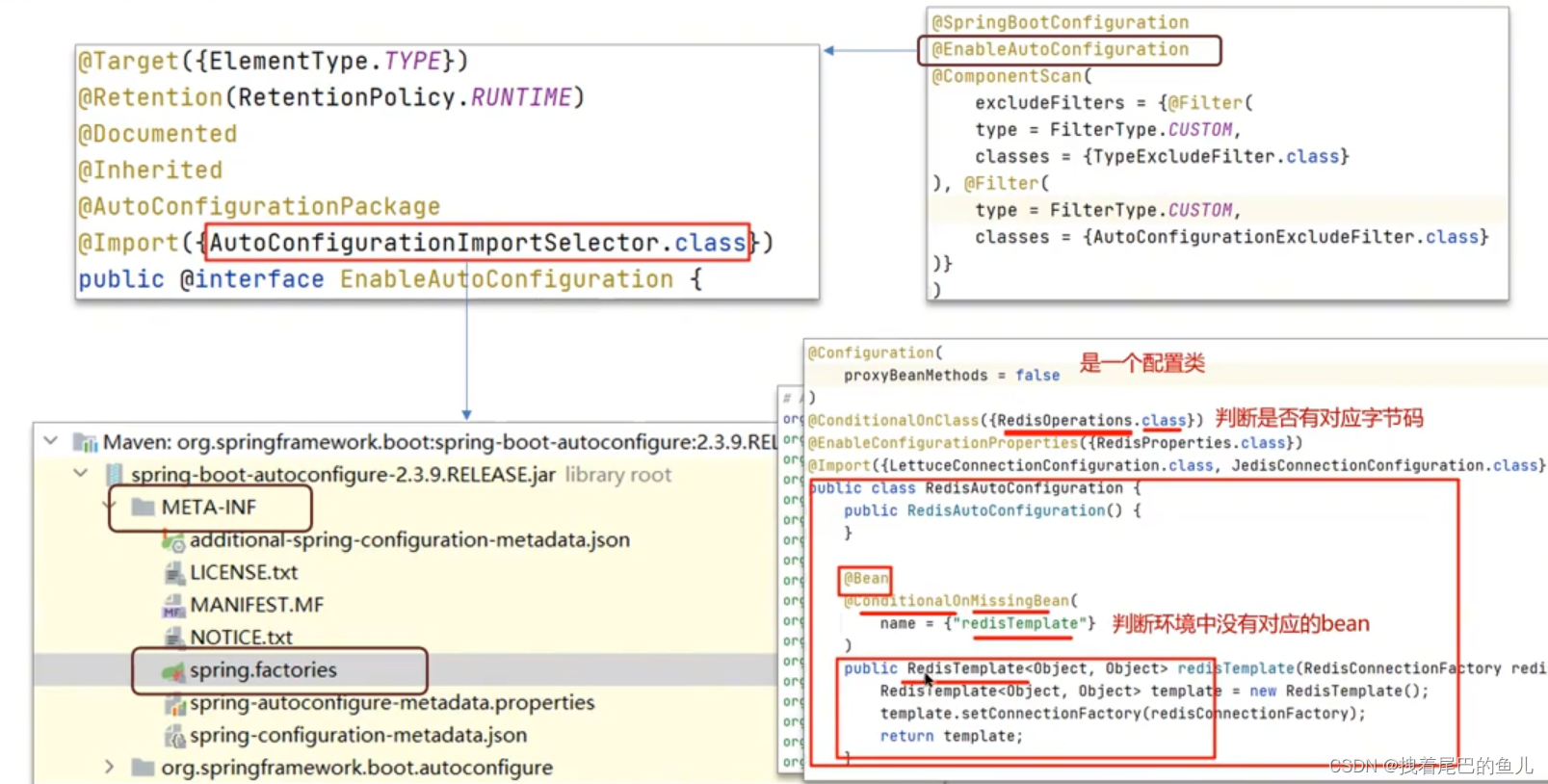Click LettuceConnectionConfiguration.class in @Import

tap(1051, 465)
